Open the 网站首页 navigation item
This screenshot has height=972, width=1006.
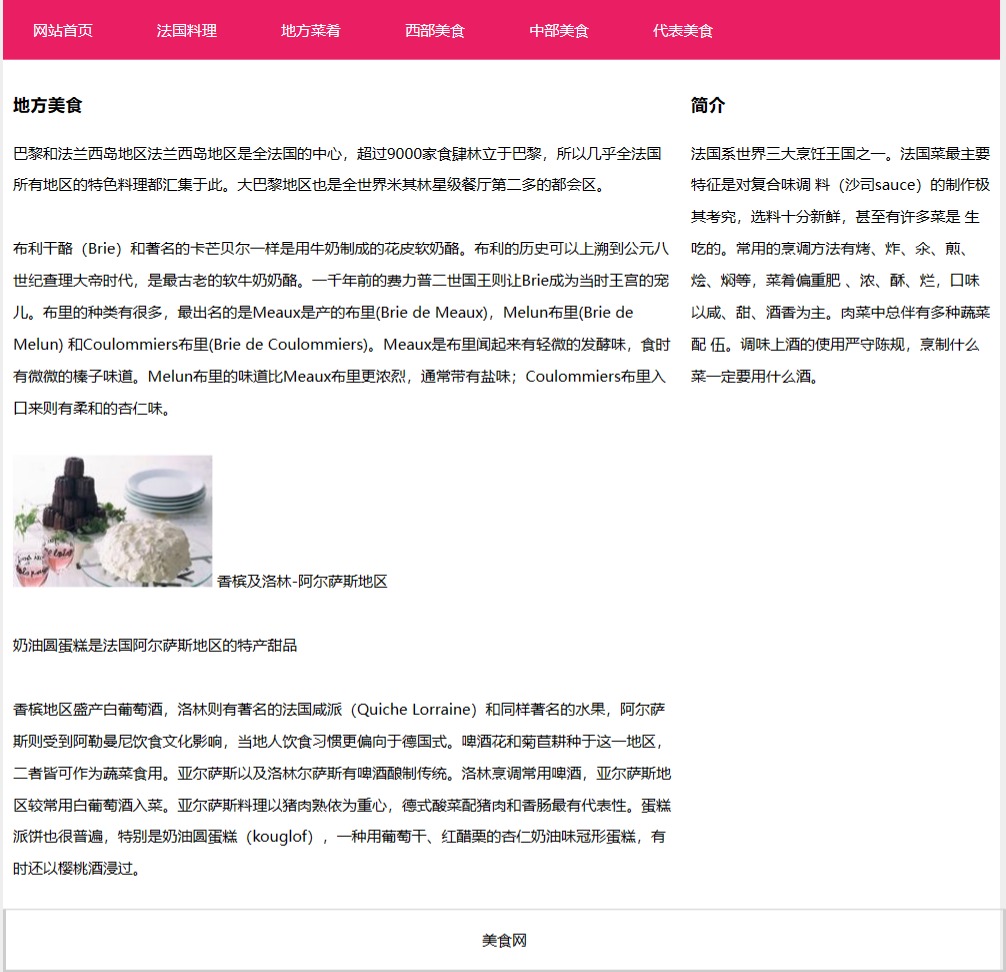[x=63, y=31]
